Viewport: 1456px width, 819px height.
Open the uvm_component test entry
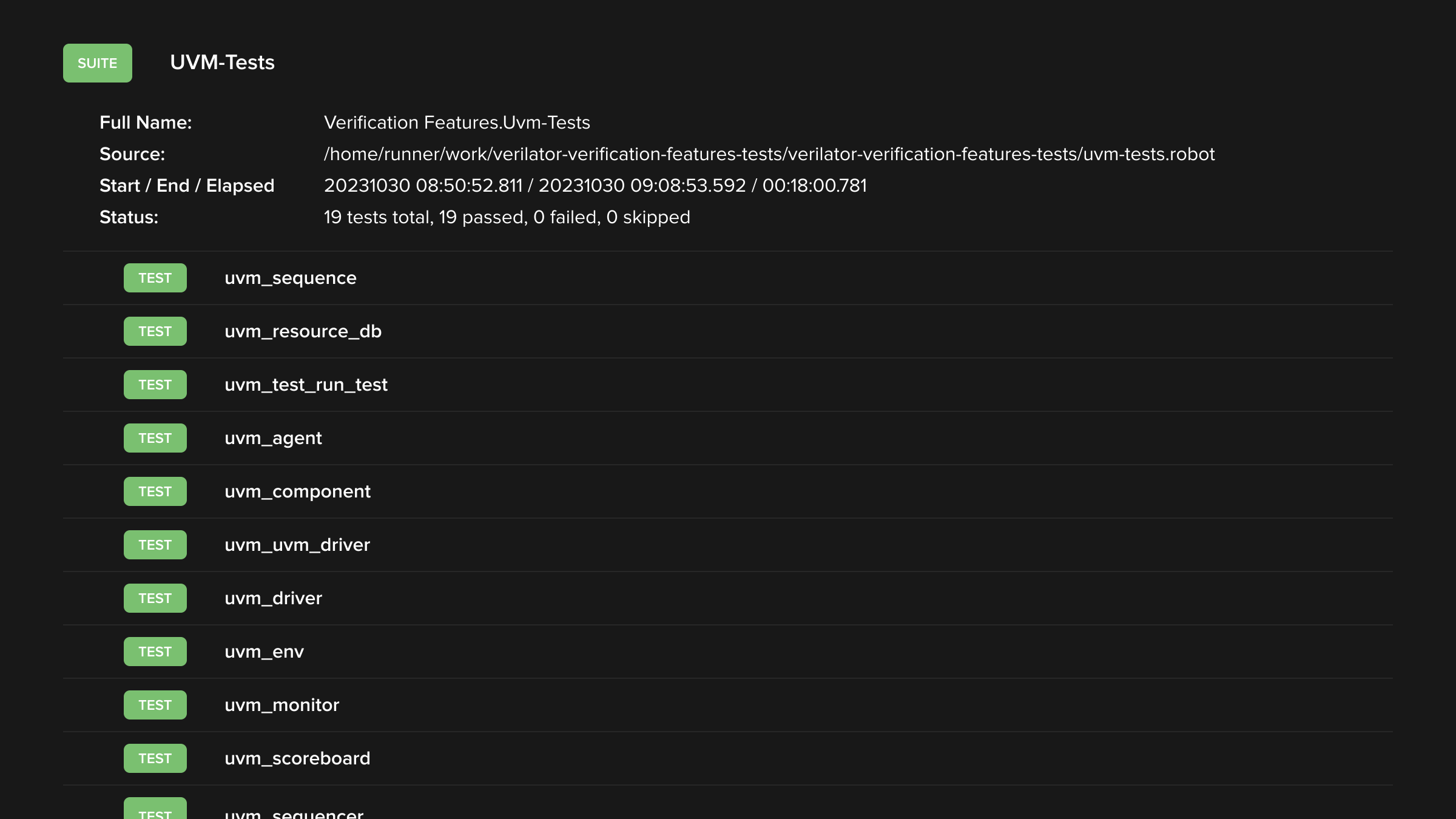[x=297, y=491]
